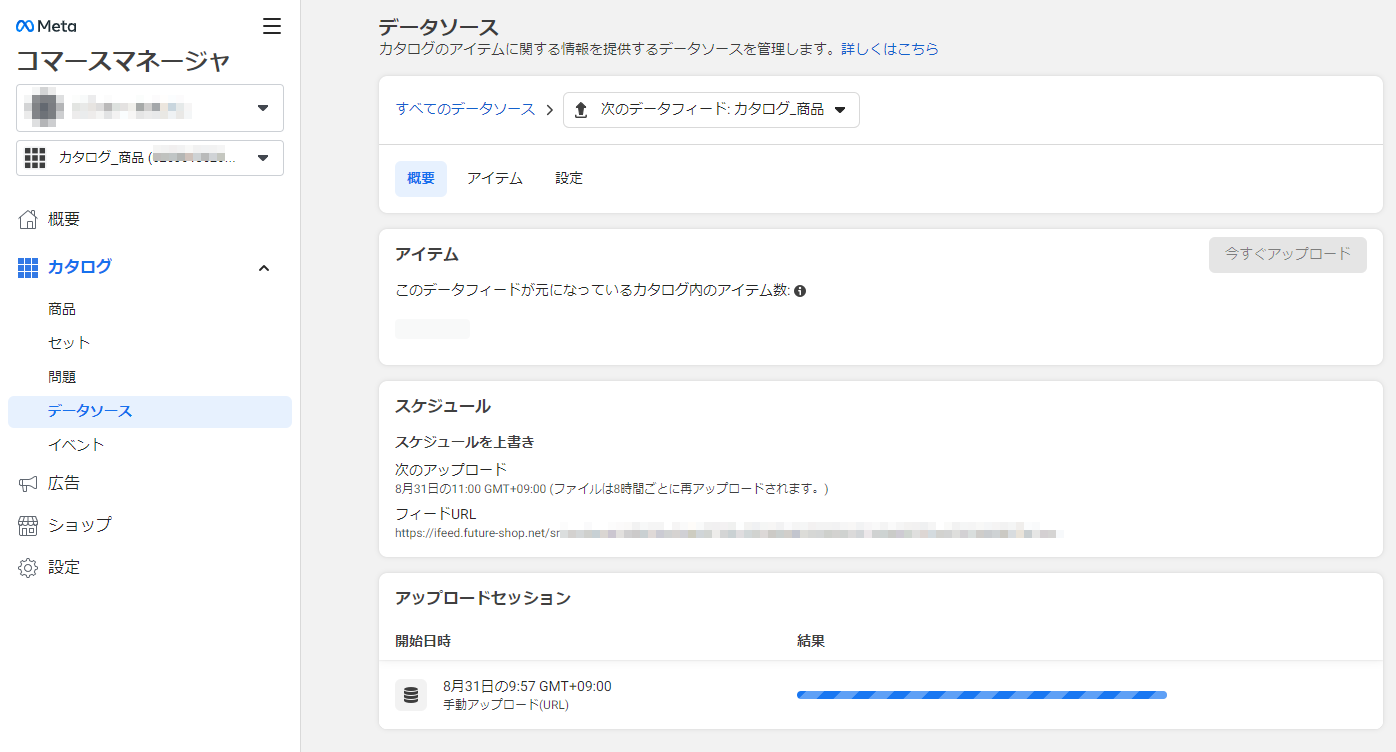Open the 次のデータフィード: カタログ_商品 dropdown

pos(711,110)
